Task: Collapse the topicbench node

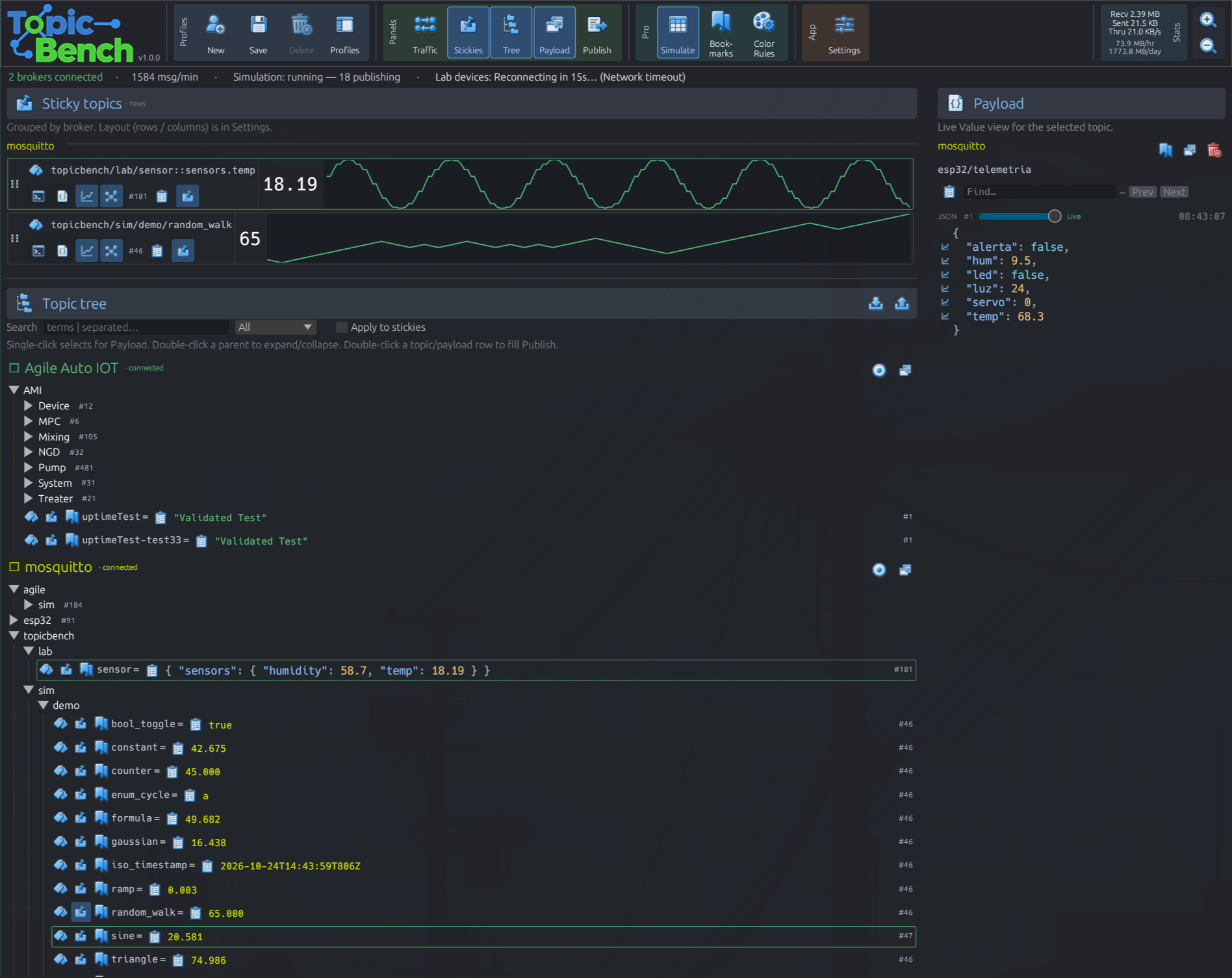Action: (x=14, y=636)
